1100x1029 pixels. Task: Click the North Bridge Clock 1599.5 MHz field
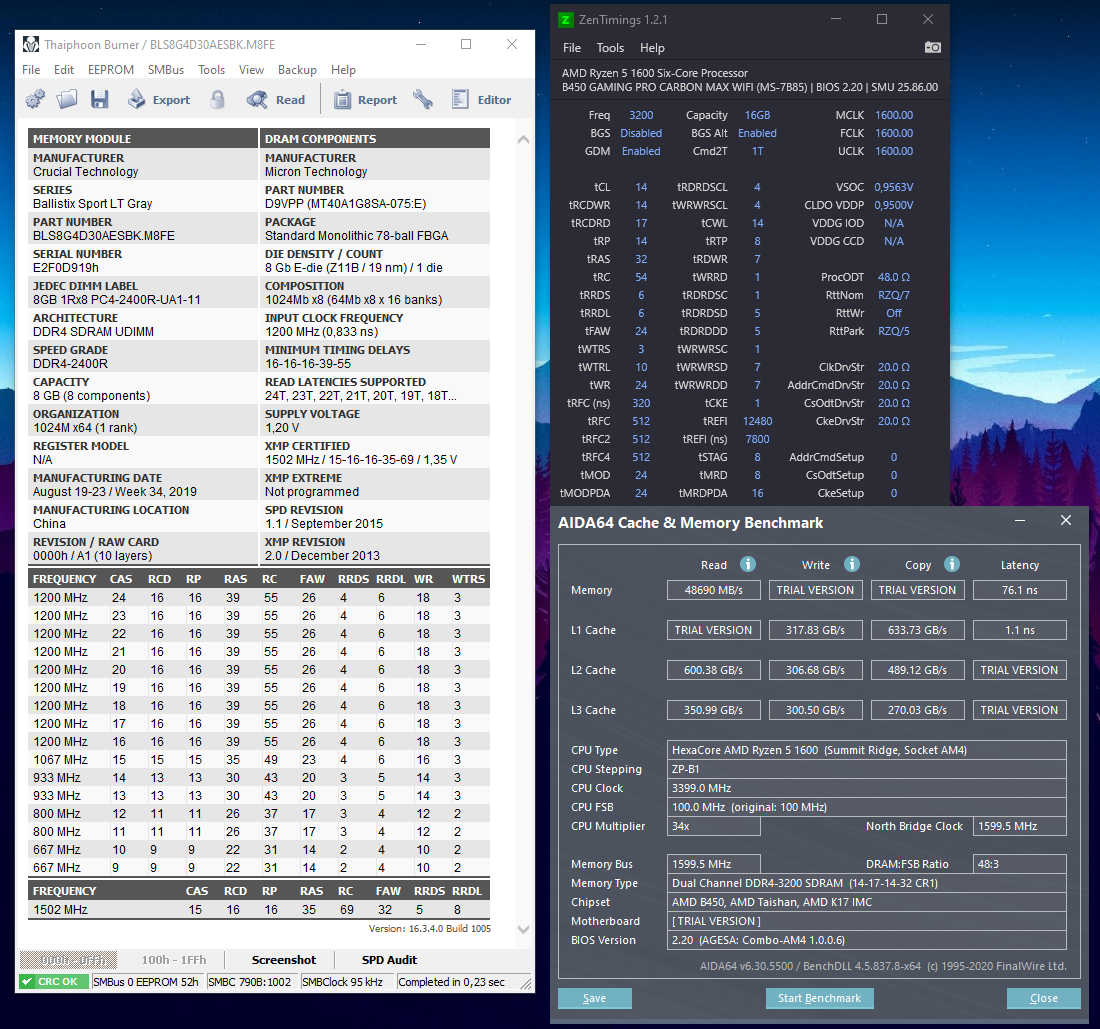coord(1019,826)
